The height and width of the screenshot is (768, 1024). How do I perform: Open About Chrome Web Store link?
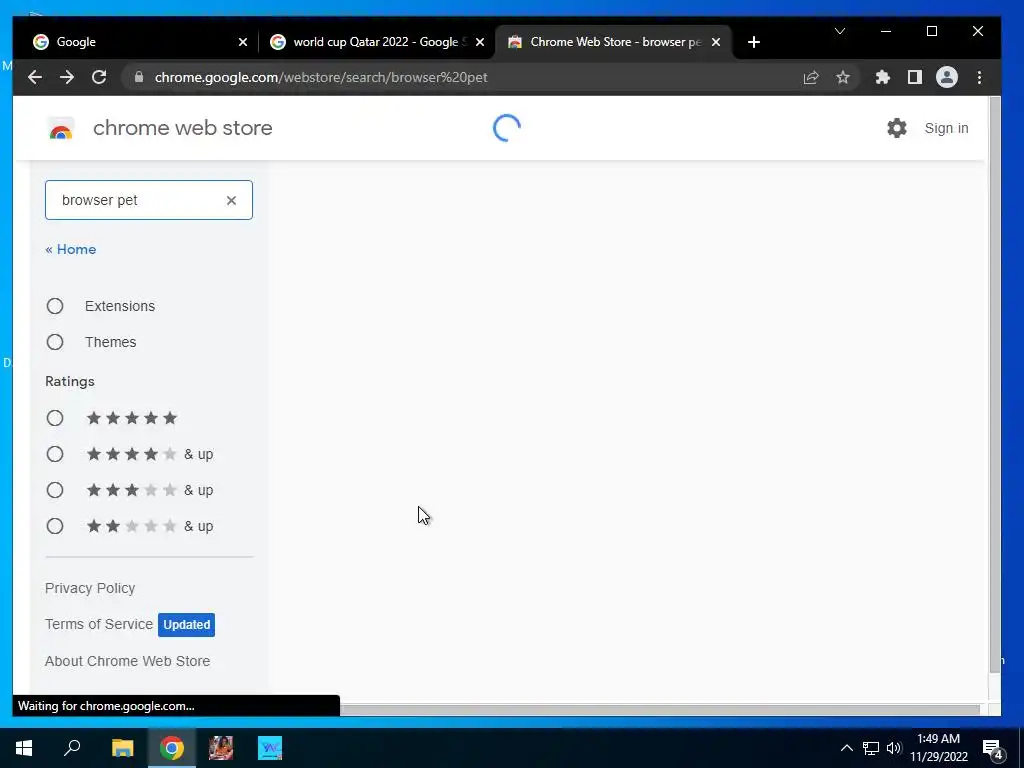click(127, 661)
